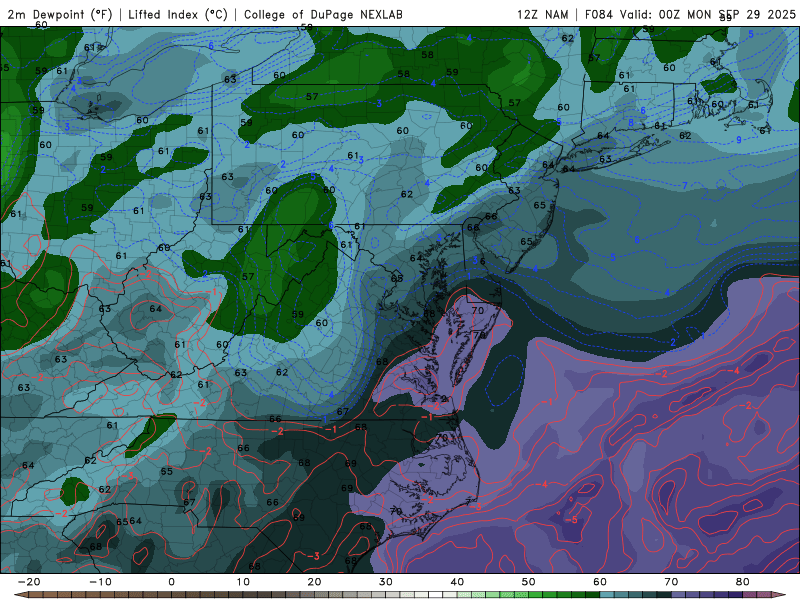Click the 80 tick label on color scale
Image resolution: width=800 pixels, height=600 pixels.
point(743,582)
